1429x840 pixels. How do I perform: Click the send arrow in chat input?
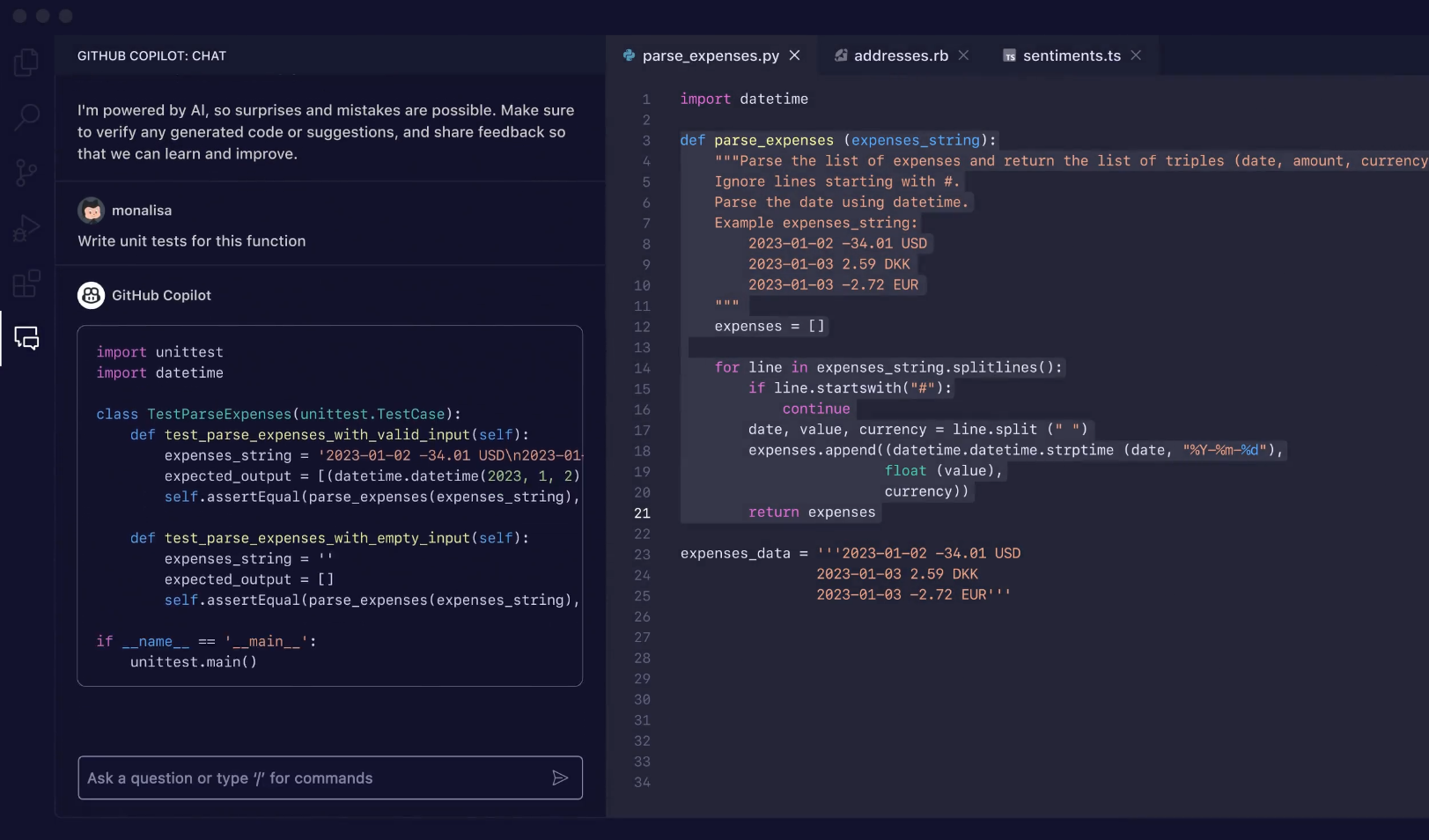560,777
